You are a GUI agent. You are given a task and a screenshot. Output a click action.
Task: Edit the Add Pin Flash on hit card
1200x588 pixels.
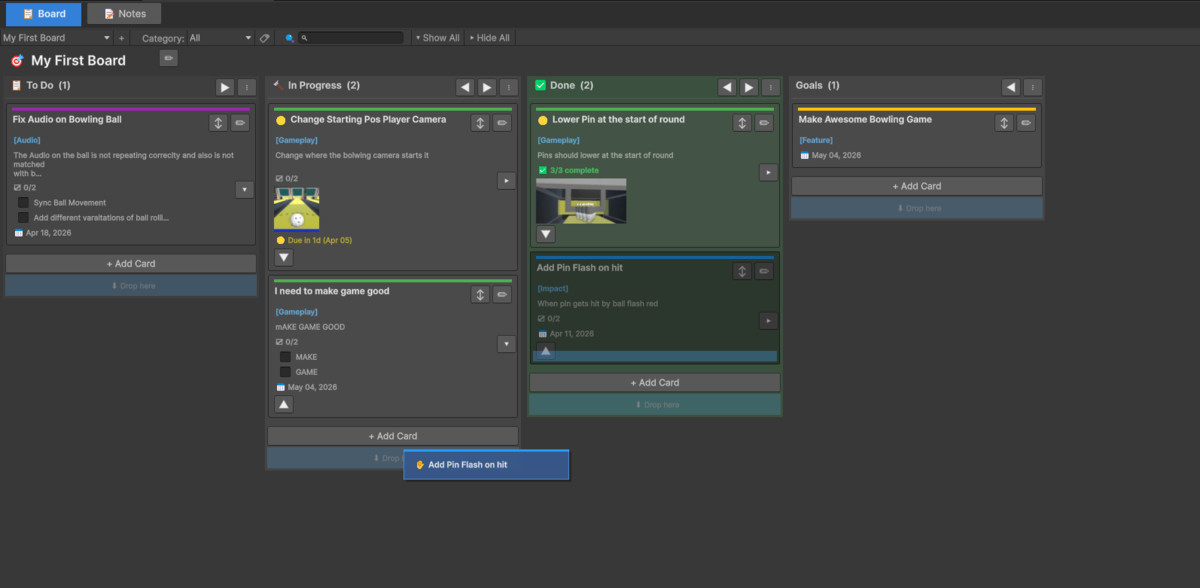[x=764, y=271]
